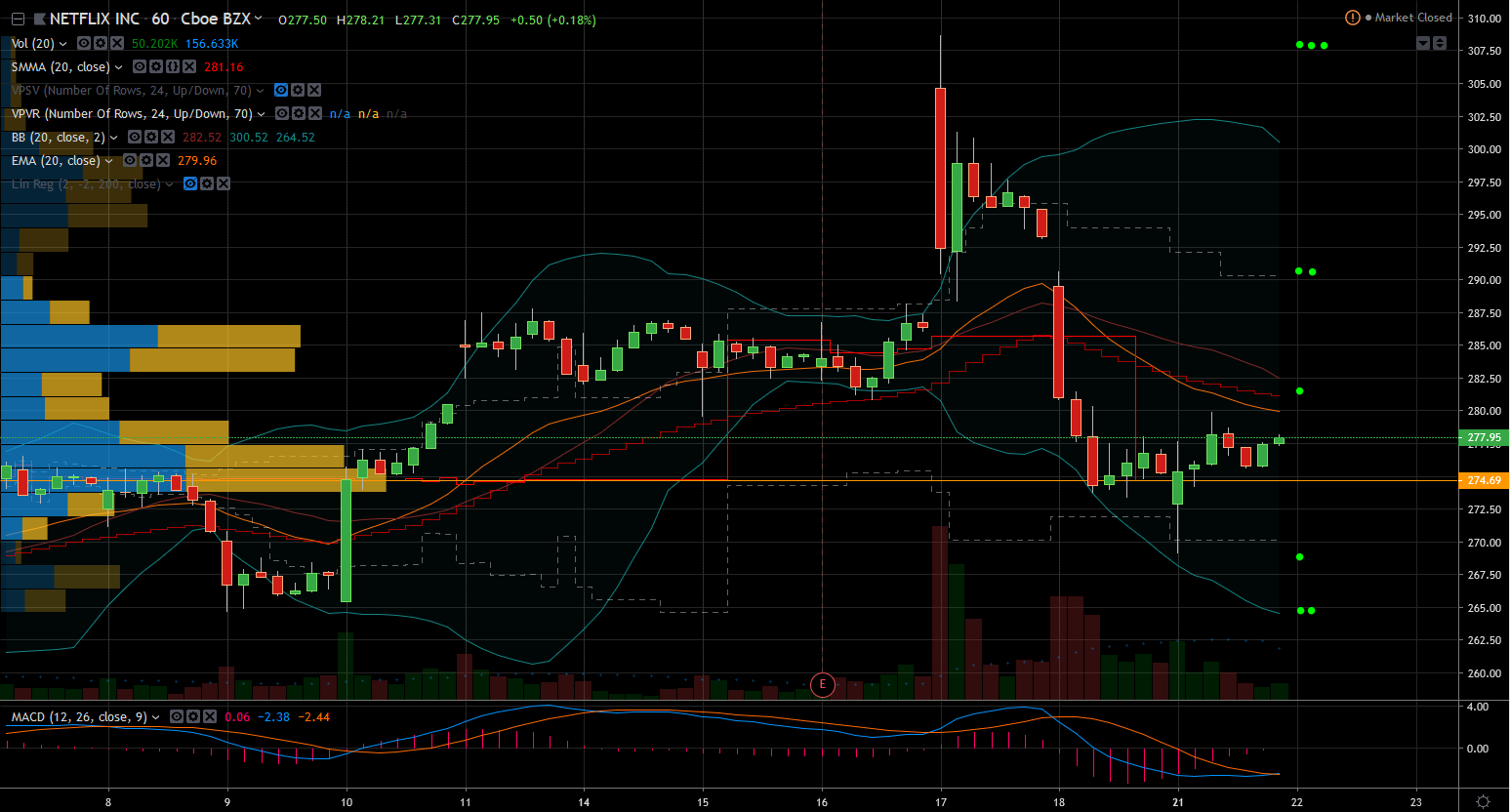The width and height of the screenshot is (1510, 812).
Task: Click the Market Closed status label
Action: pyautogui.click(x=1413, y=18)
